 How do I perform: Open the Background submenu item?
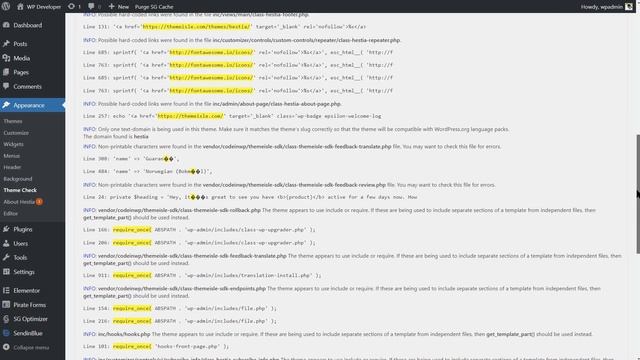[18, 179]
